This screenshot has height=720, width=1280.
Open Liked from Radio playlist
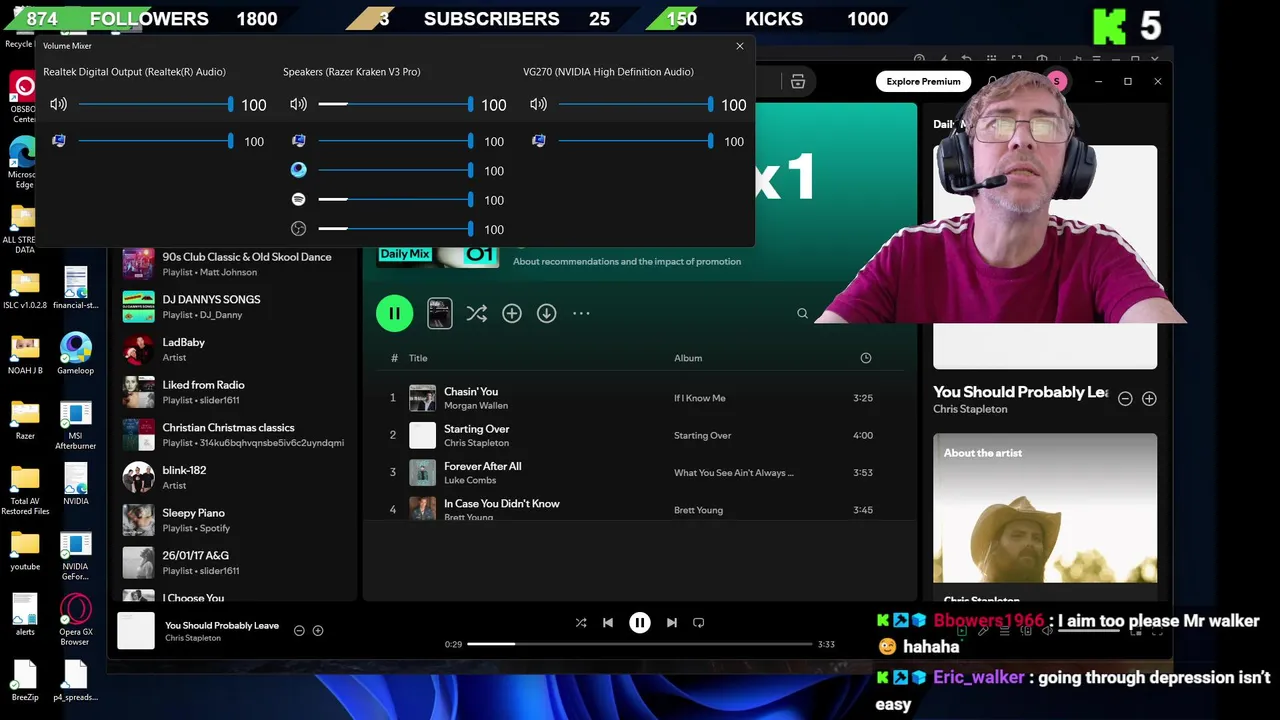pyautogui.click(x=234, y=392)
